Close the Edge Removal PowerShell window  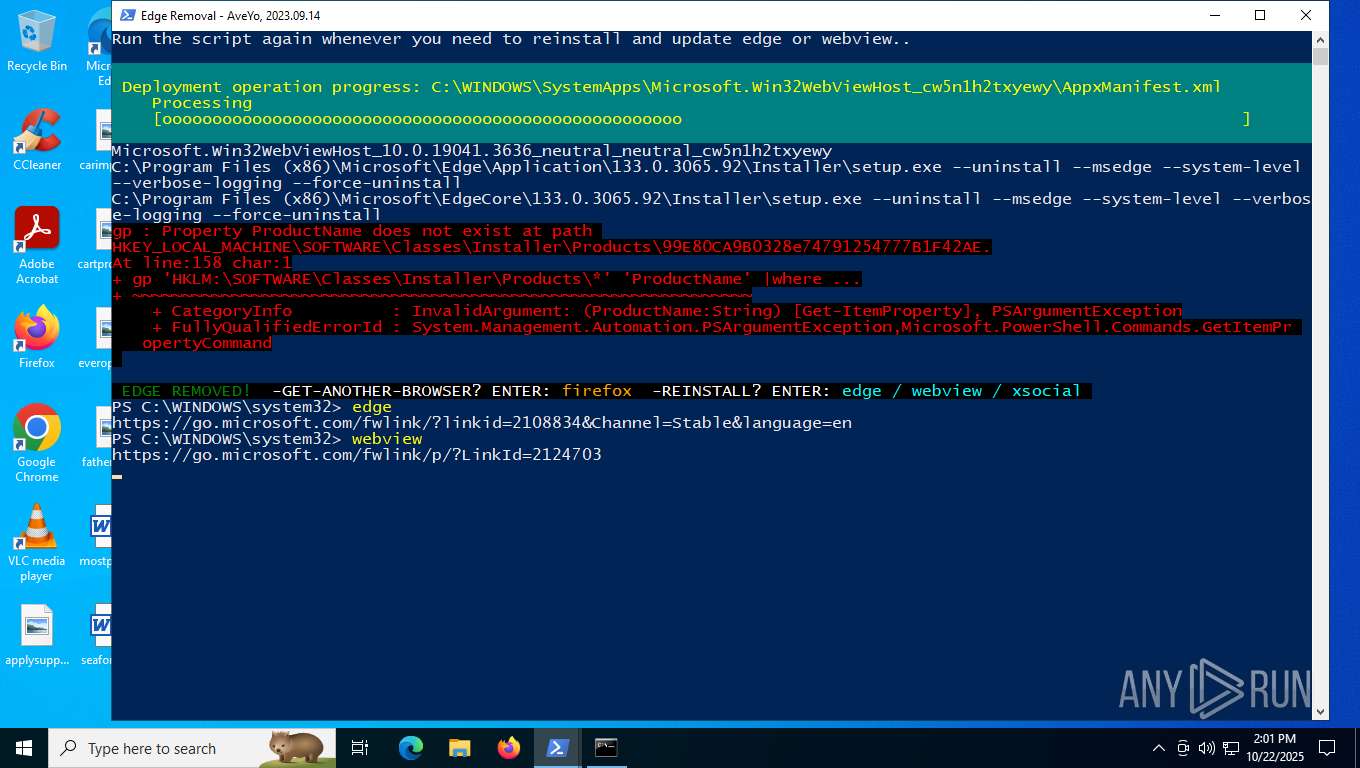coord(1306,16)
